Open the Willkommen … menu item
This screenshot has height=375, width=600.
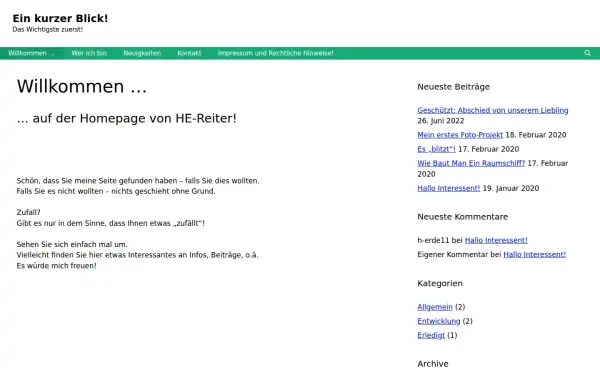pyautogui.click(x=31, y=53)
